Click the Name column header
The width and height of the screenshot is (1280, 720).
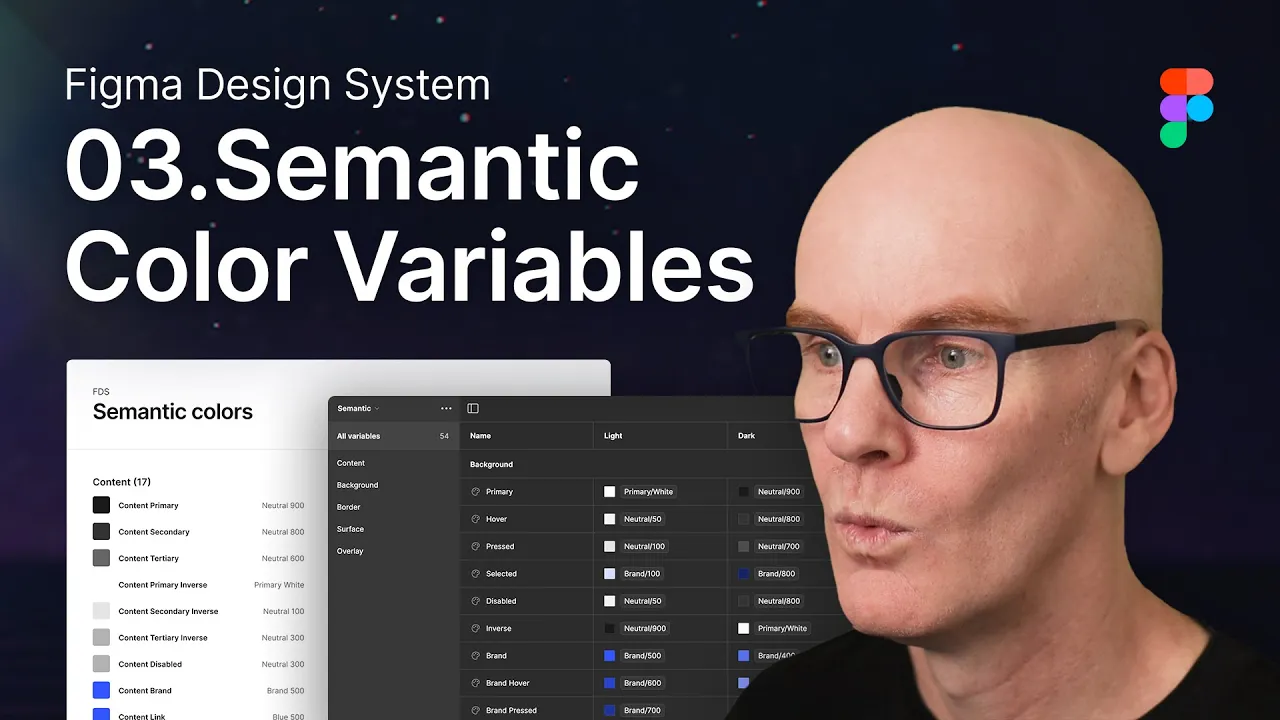pos(481,436)
